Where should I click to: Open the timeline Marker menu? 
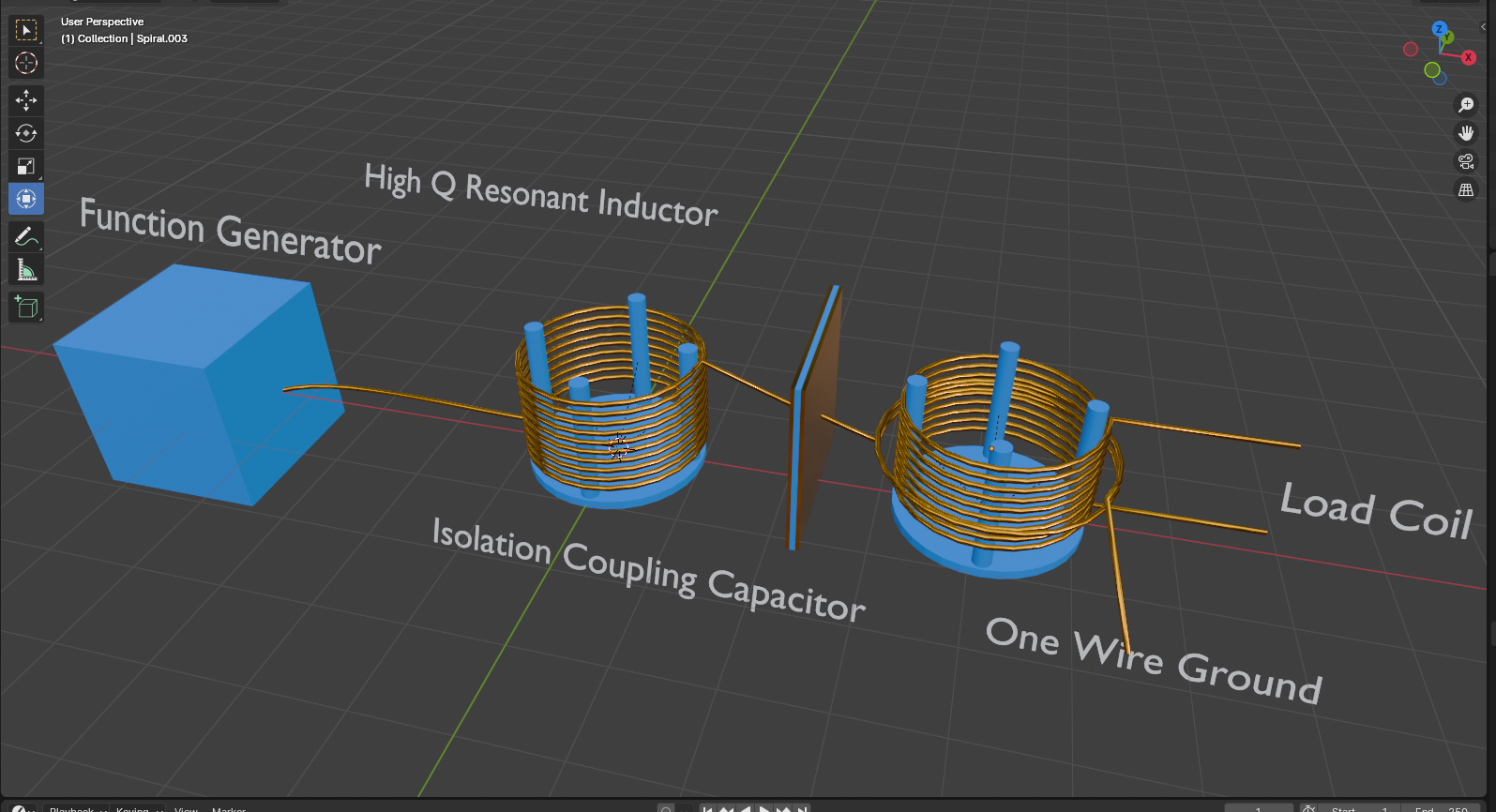(229, 808)
